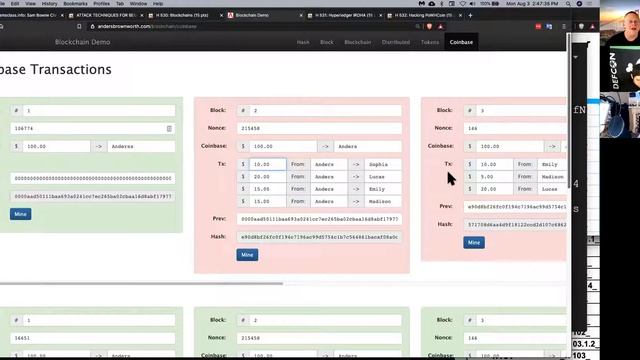Open the Bookmarks menu
The image size is (640, 360).
[x=75, y=4]
